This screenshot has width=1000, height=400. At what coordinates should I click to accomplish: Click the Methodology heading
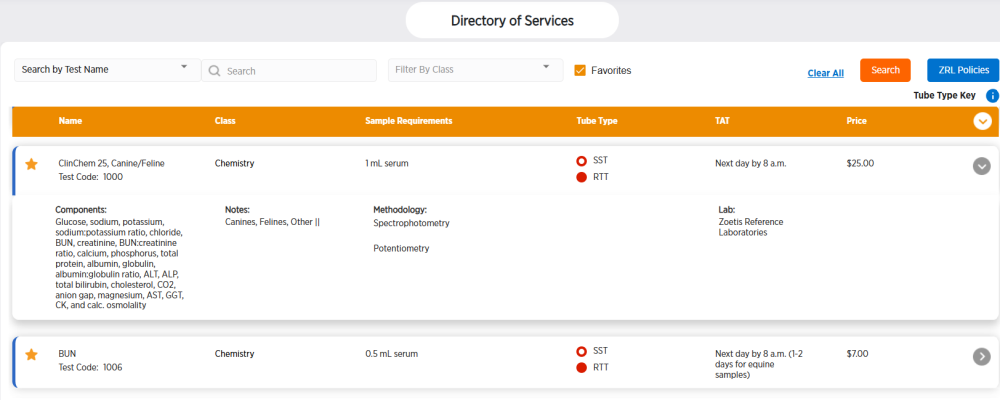pyautogui.click(x=400, y=209)
